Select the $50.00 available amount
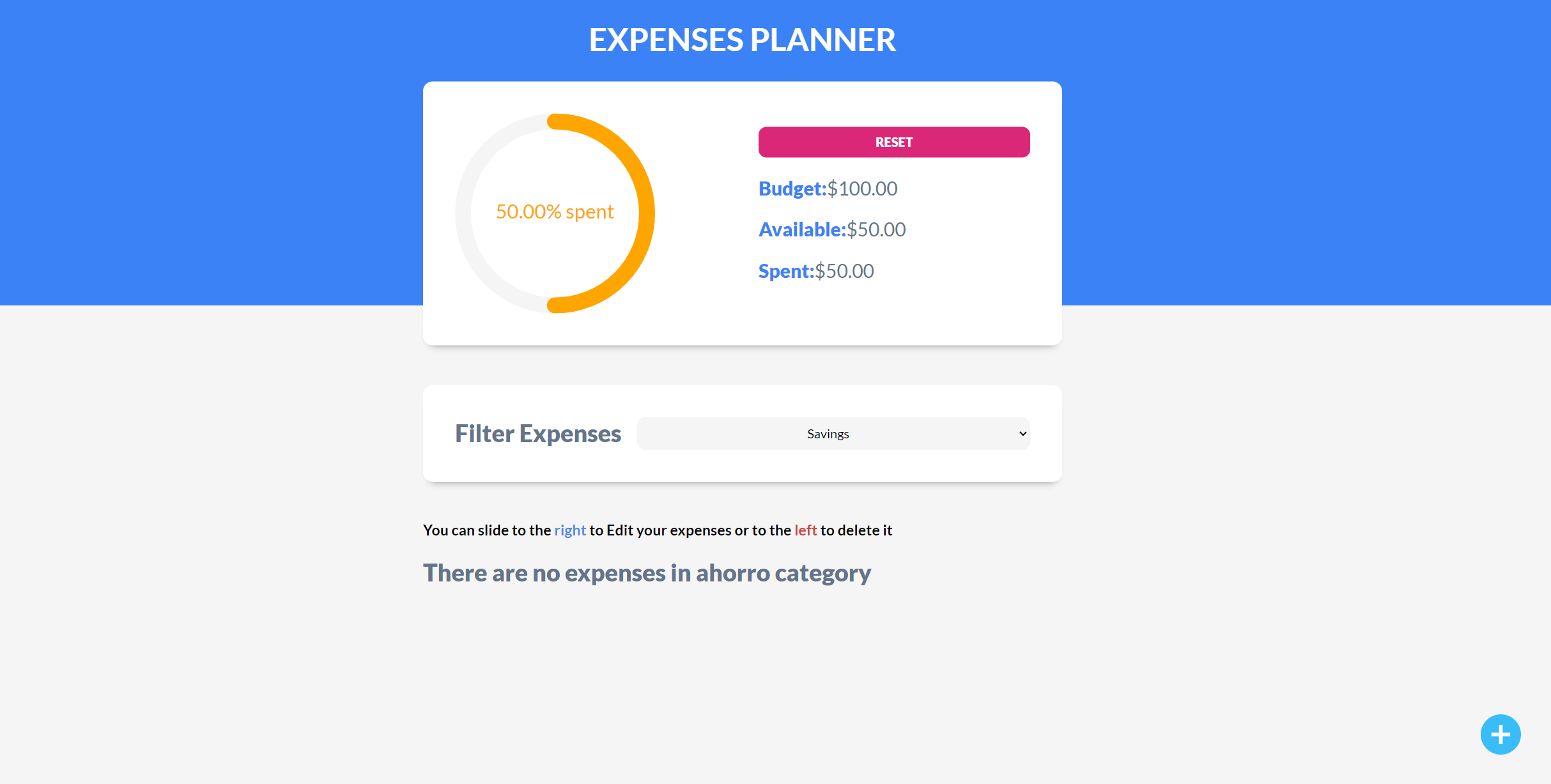This screenshot has width=1551, height=784. coord(877,229)
